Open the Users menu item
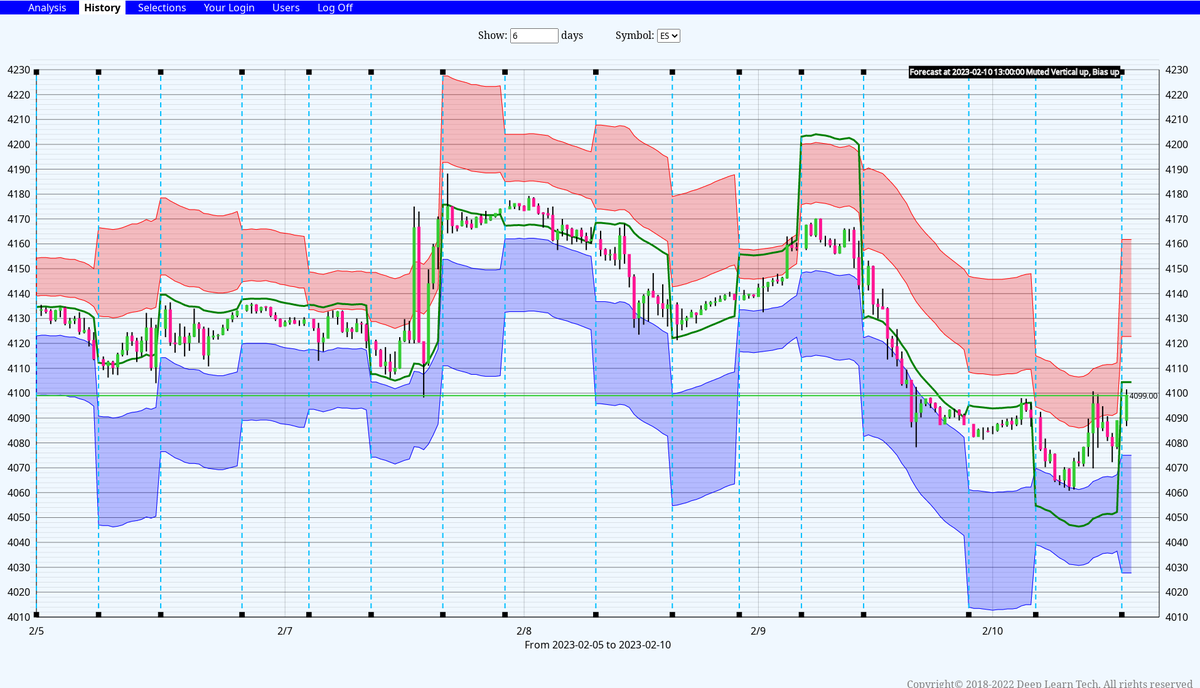This screenshot has height=688, width=1200. pyautogui.click(x=286, y=8)
